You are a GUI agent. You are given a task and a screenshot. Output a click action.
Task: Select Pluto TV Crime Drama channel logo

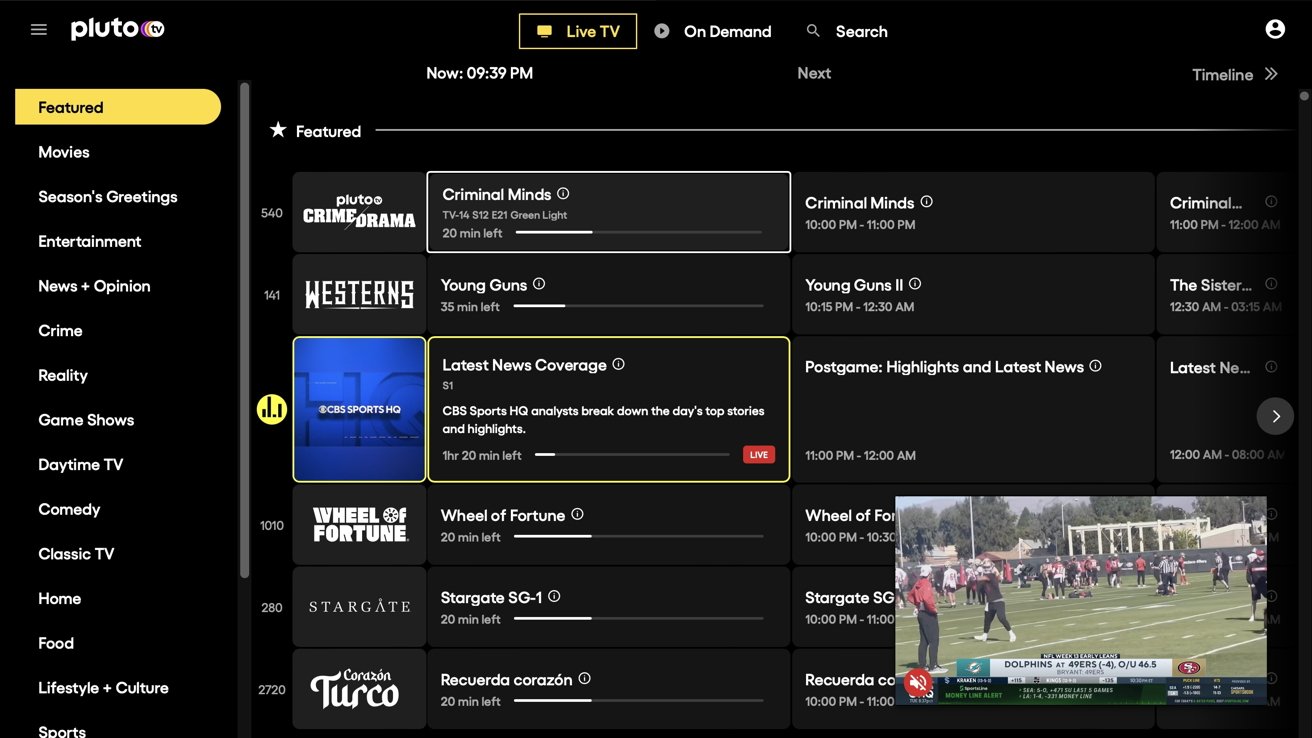click(359, 212)
